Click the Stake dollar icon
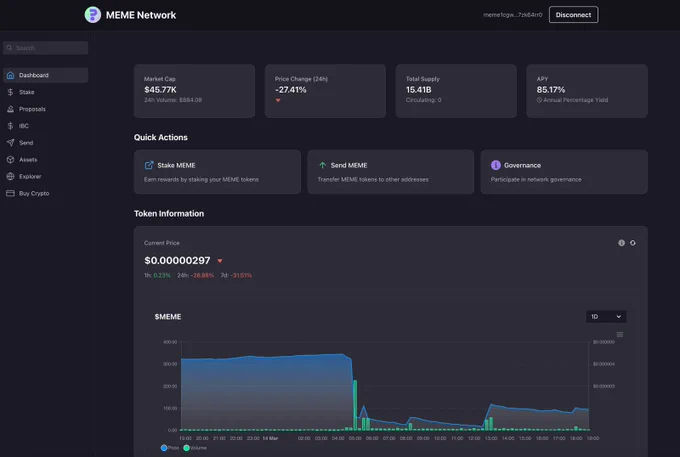680x457 pixels. pyautogui.click(x=10, y=92)
